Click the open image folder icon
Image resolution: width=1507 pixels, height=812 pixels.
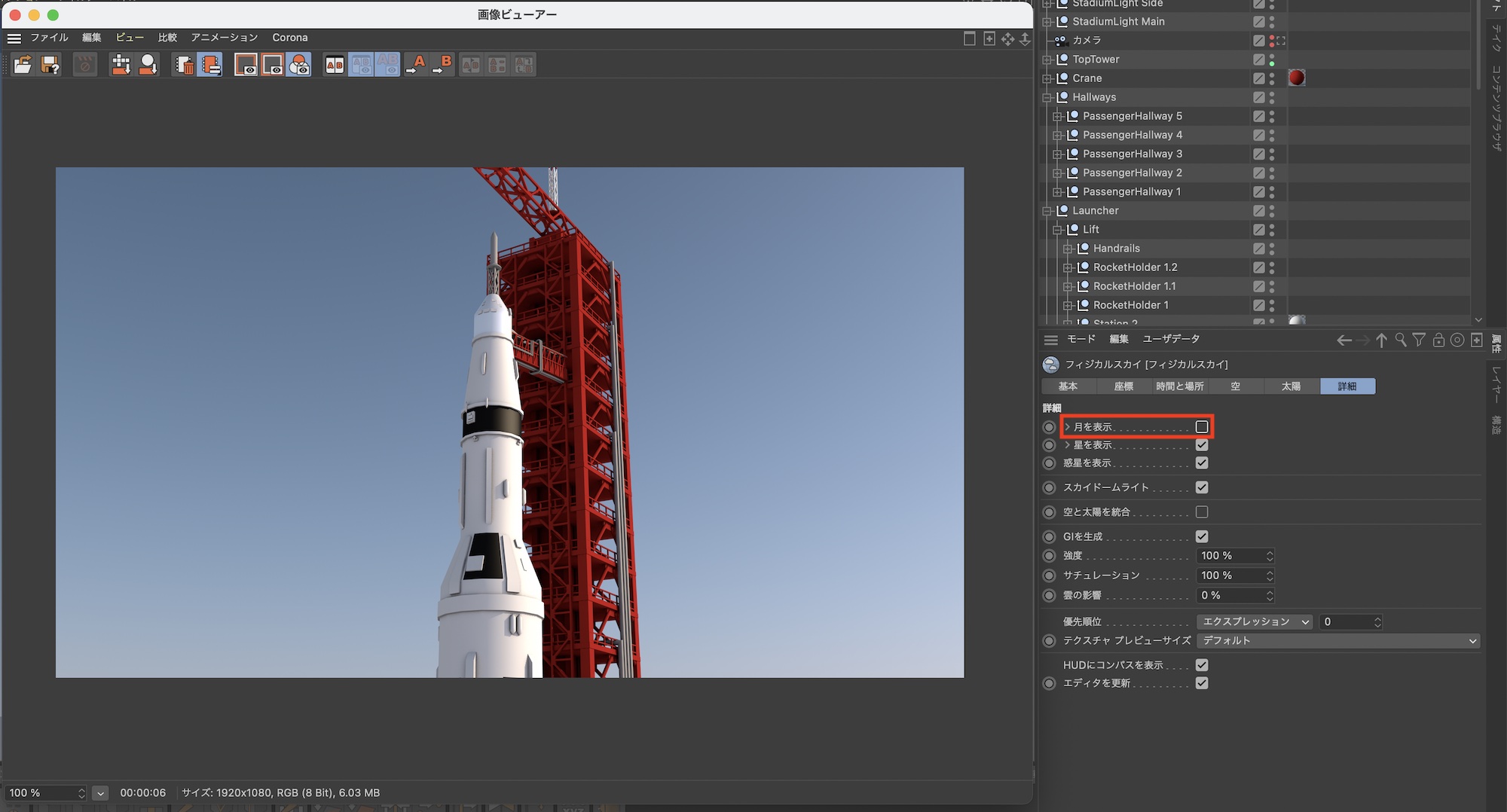(x=23, y=66)
